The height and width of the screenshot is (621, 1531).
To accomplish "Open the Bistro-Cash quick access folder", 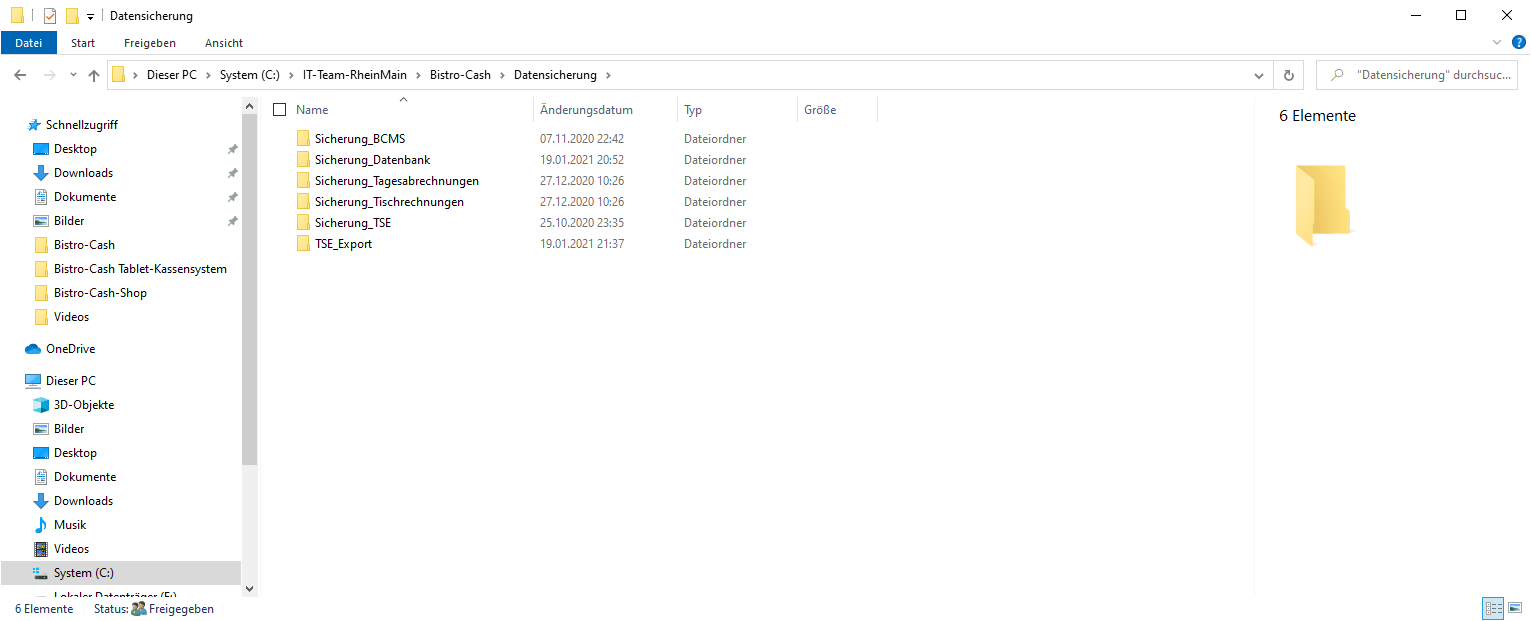I will point(84,245).
